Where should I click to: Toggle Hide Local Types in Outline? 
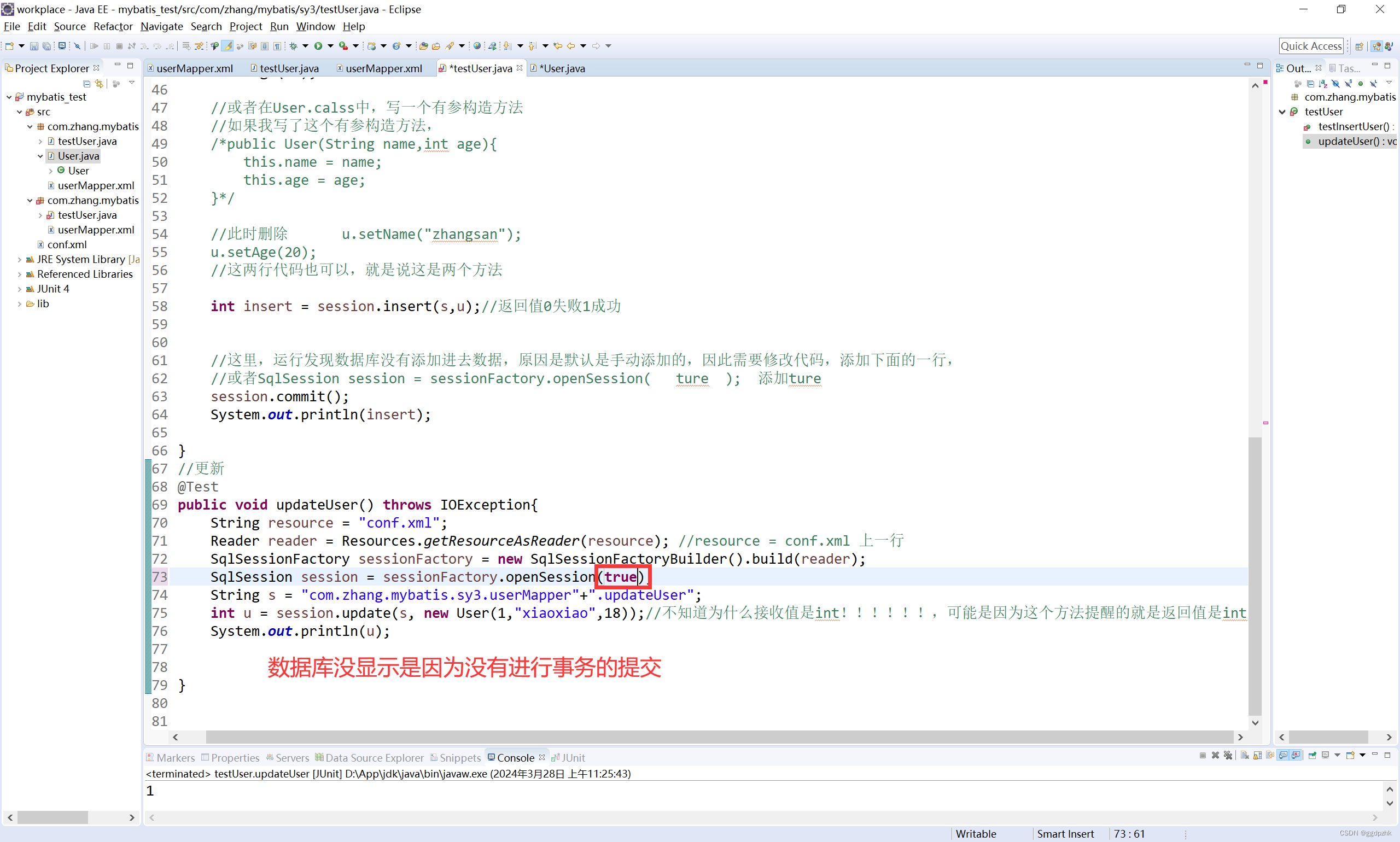click(x=1373, y=84)
